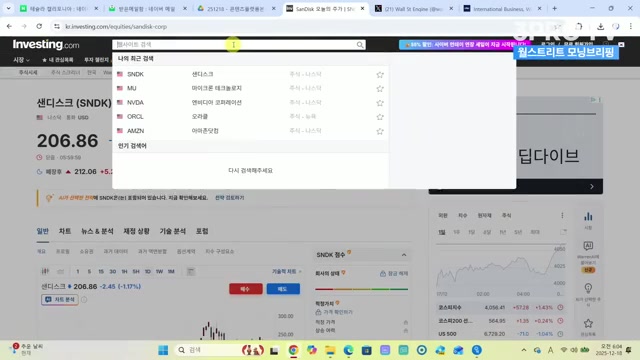Switch to the 251218 Google Drive tab
640x360 pixels.
236,9
